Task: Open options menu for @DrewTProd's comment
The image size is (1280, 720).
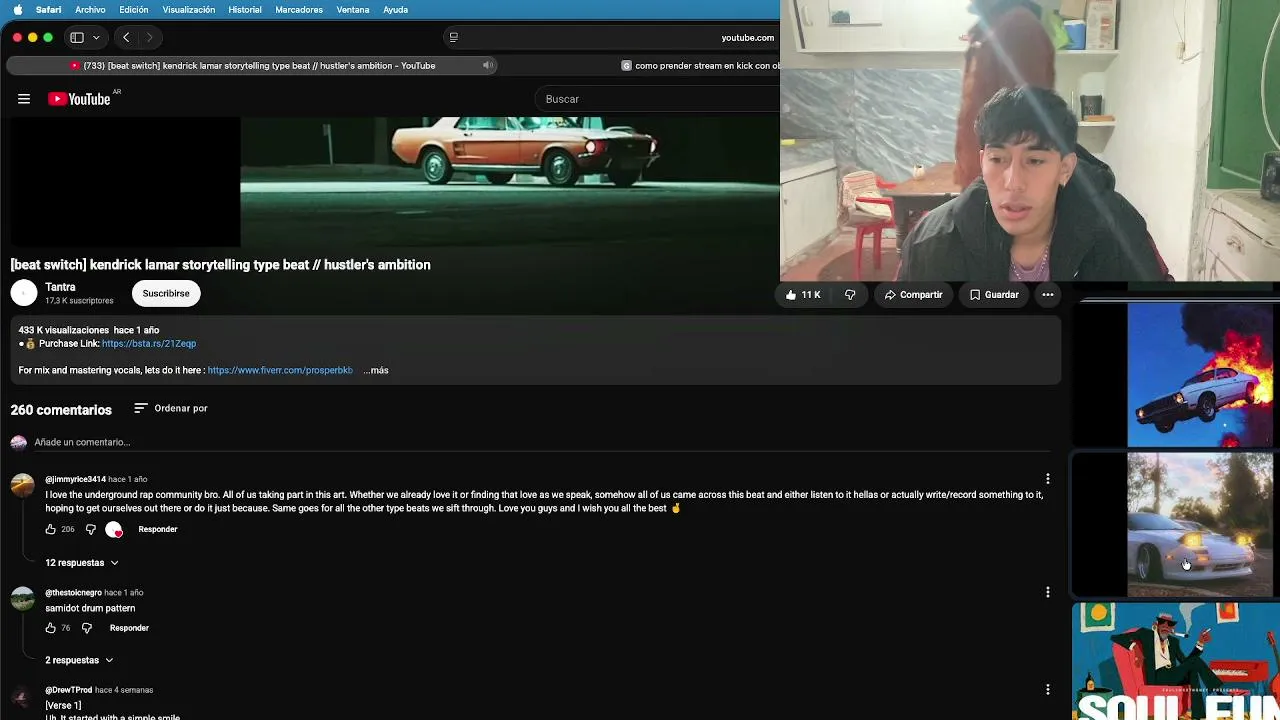Action: (x=1047, y=689)
